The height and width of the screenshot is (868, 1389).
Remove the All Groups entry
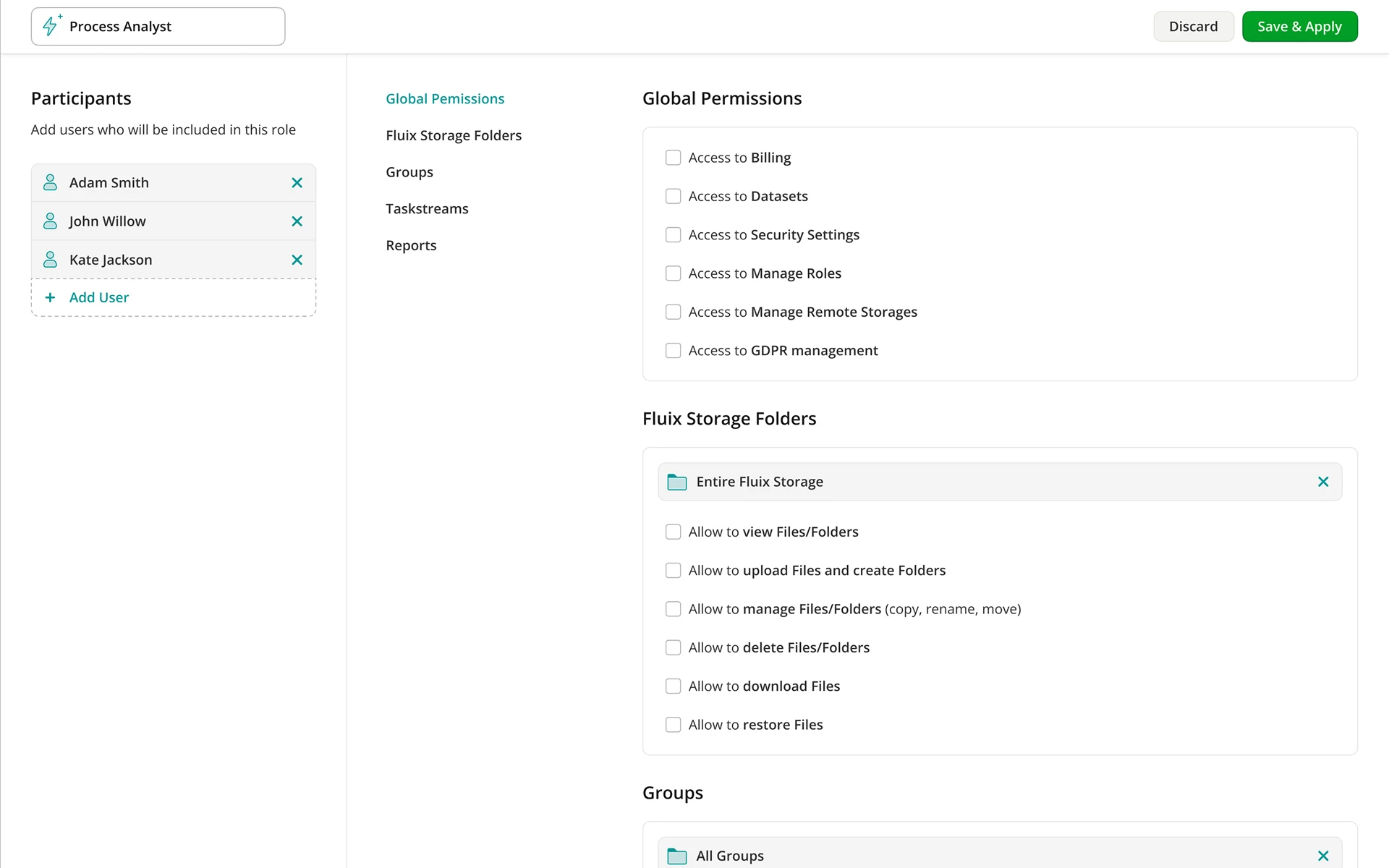(x=1322, y=856)
